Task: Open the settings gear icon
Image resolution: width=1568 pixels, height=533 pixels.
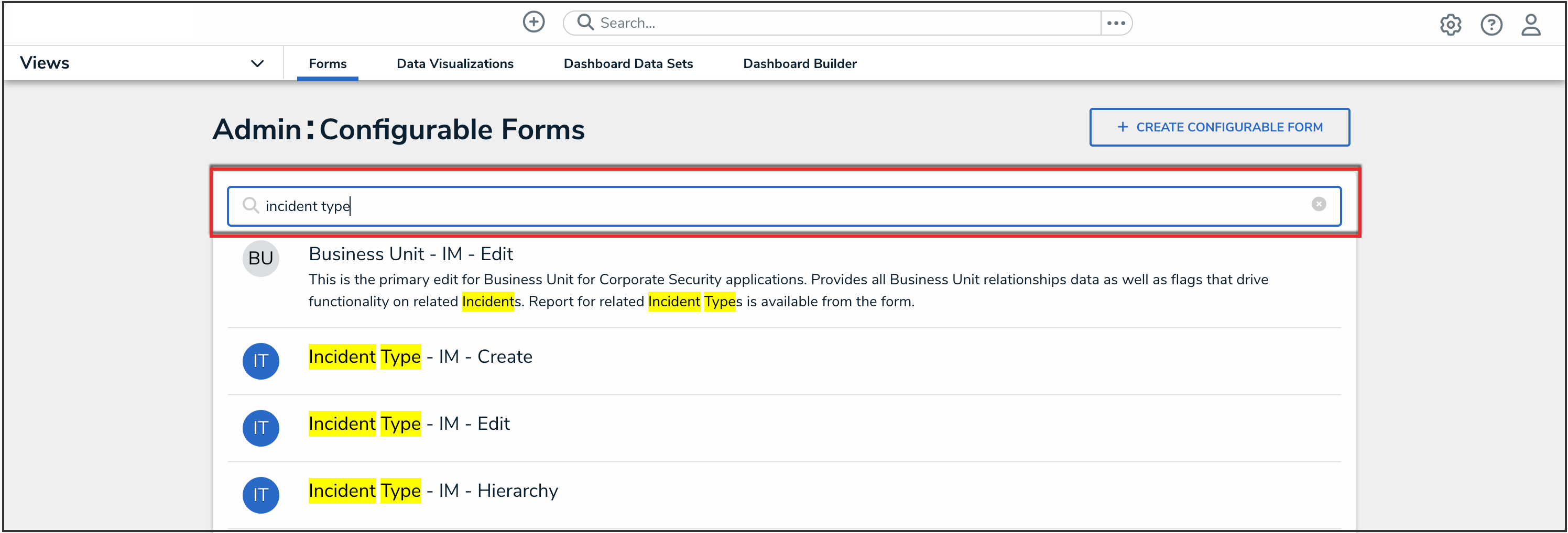Action: click(1450, 25)
